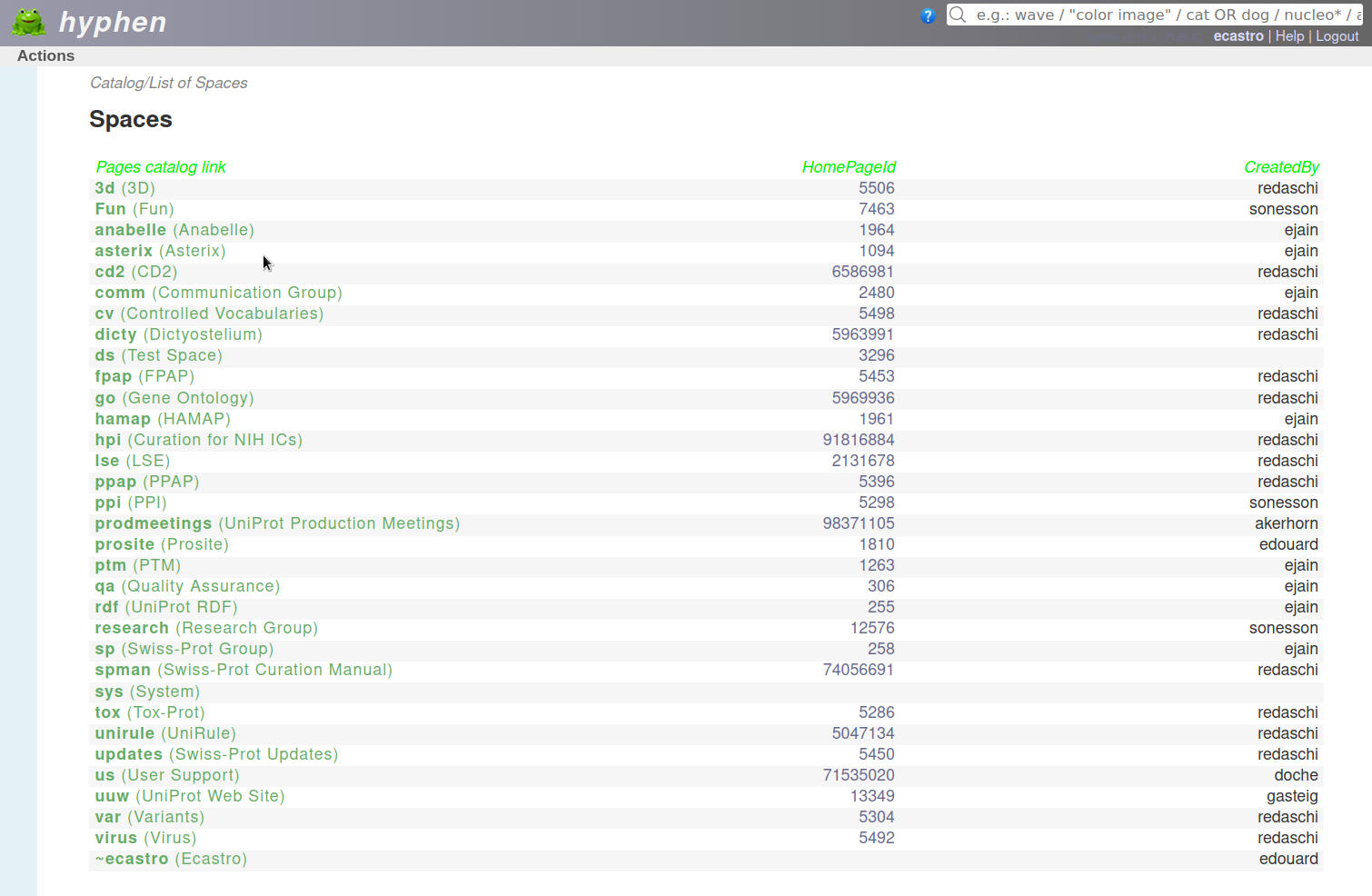This screenshot has width=1372, height=896.
Task: Click the Logout link
Action: 1337,36
